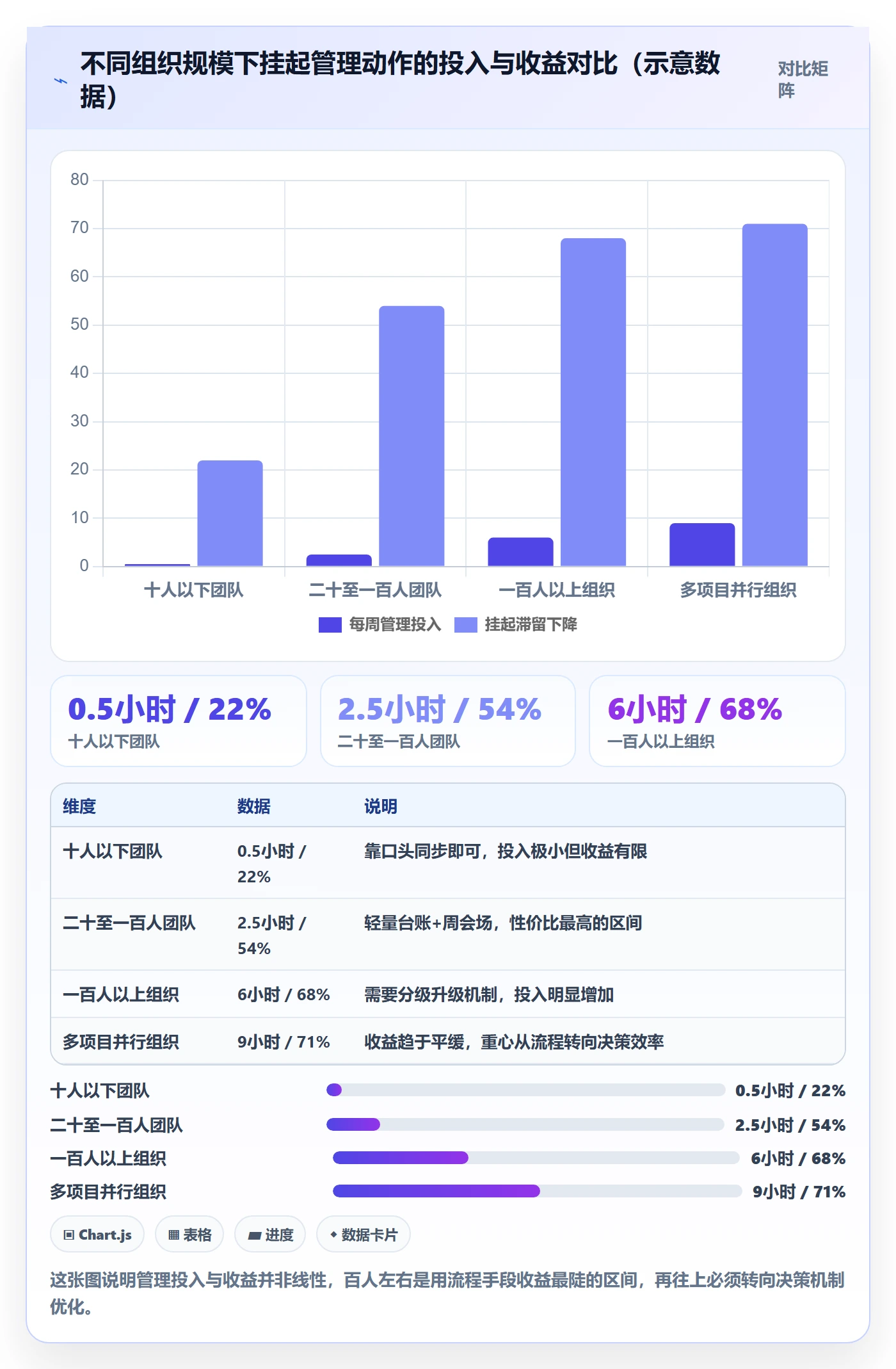Viewport: 896px width, 1369px height.
Task: Click the Chart.js tag chip
Action: [x=97, y=1234]
